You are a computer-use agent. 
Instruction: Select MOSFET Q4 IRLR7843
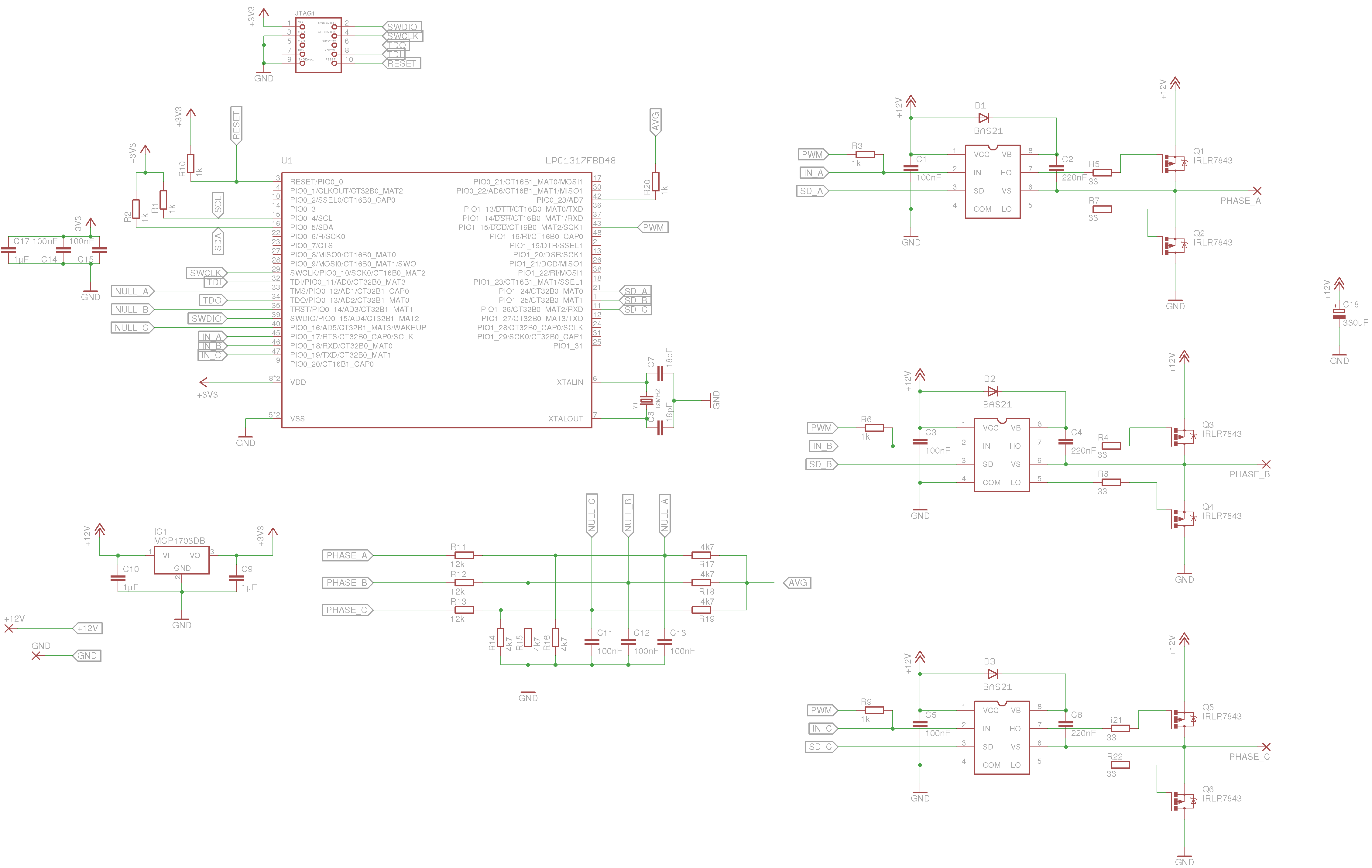coord(1184,519)
